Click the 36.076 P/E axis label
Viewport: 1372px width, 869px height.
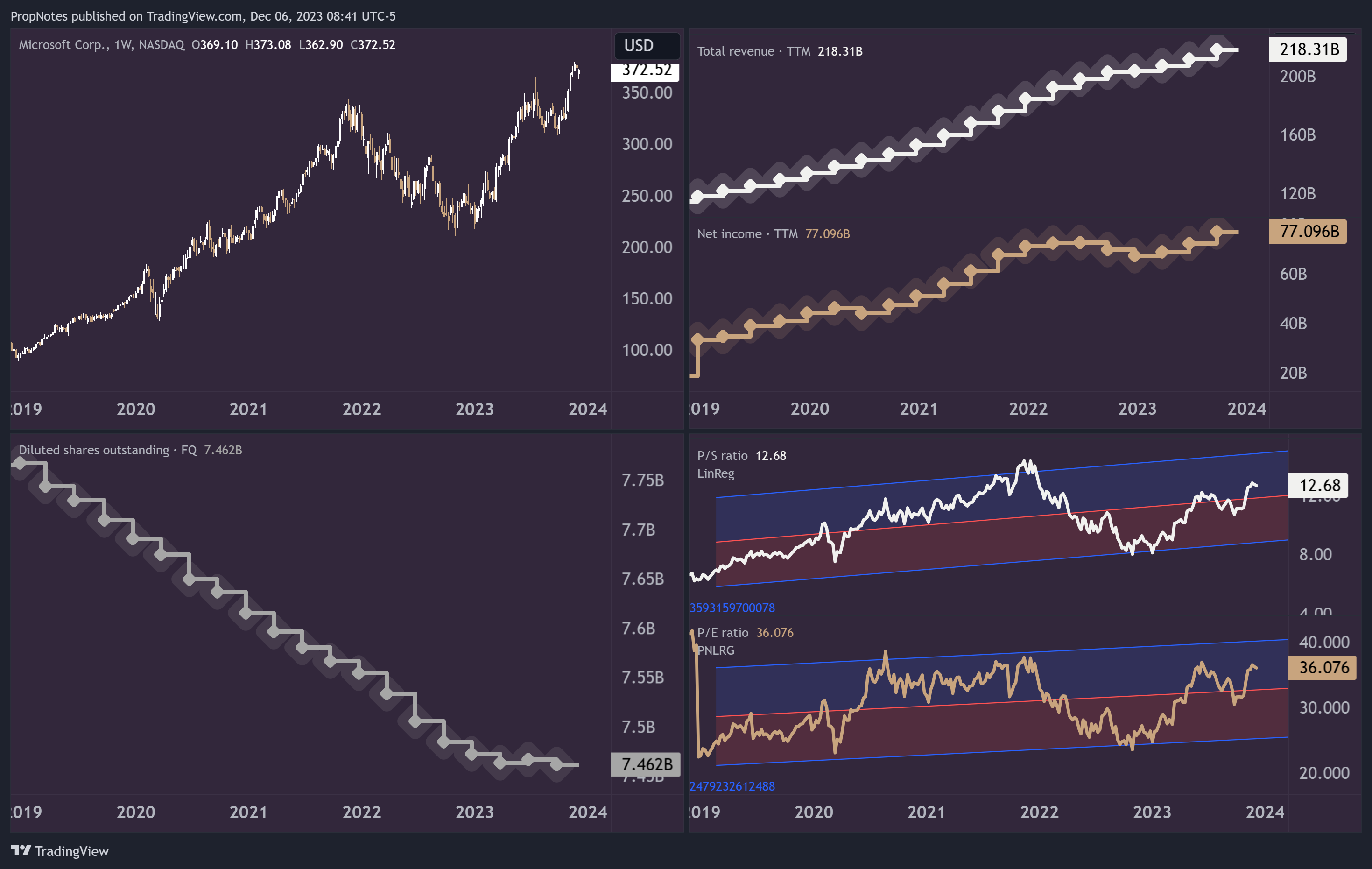click(x=1322, y=667)
